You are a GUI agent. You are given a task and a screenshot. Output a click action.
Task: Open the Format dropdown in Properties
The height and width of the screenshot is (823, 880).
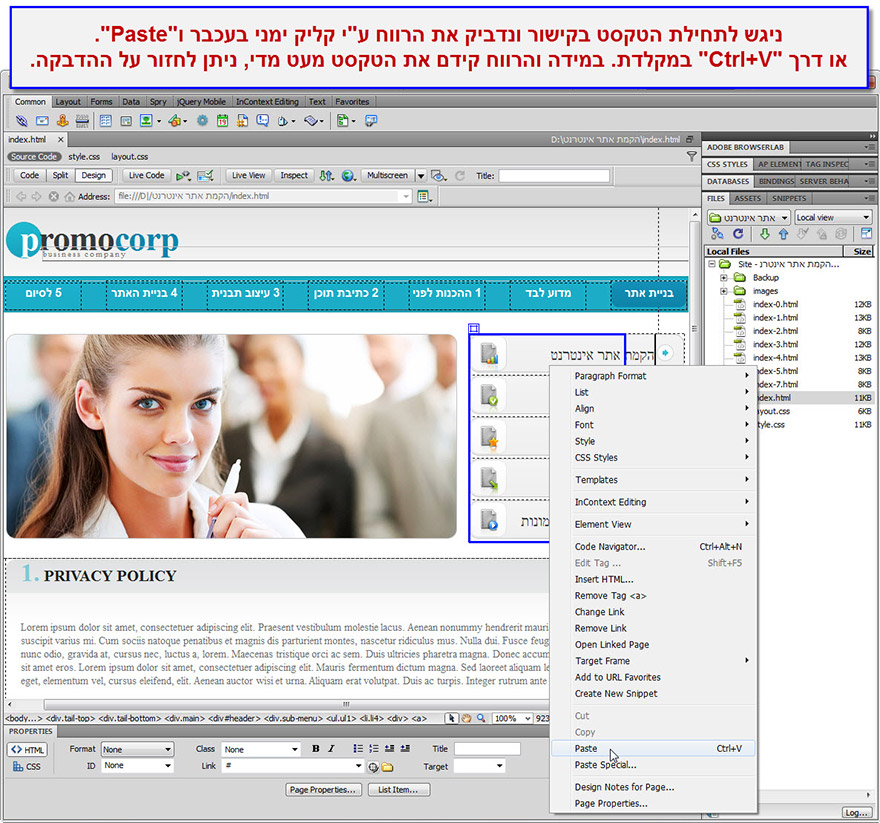138,749
